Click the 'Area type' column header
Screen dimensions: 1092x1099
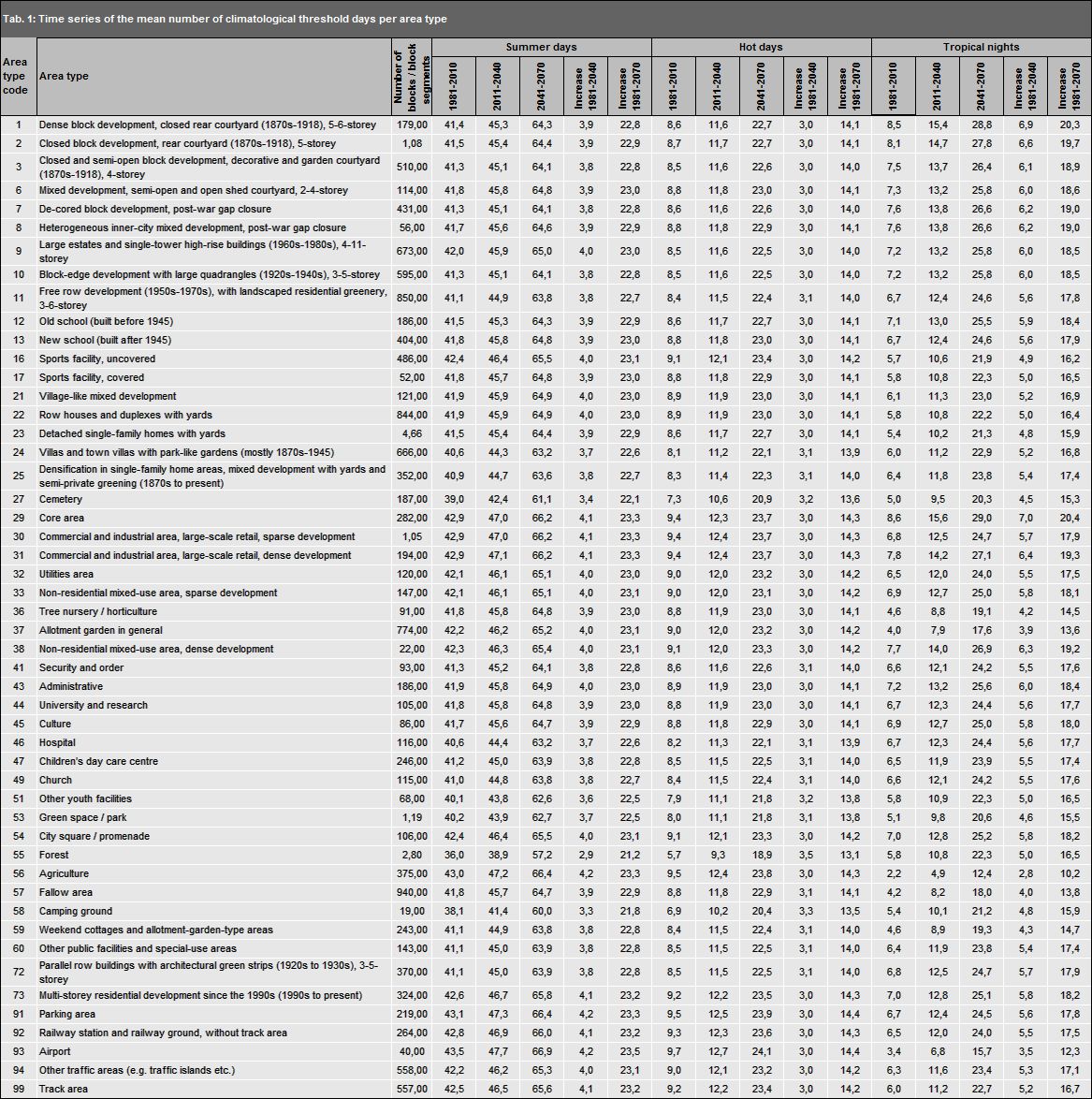64,76
